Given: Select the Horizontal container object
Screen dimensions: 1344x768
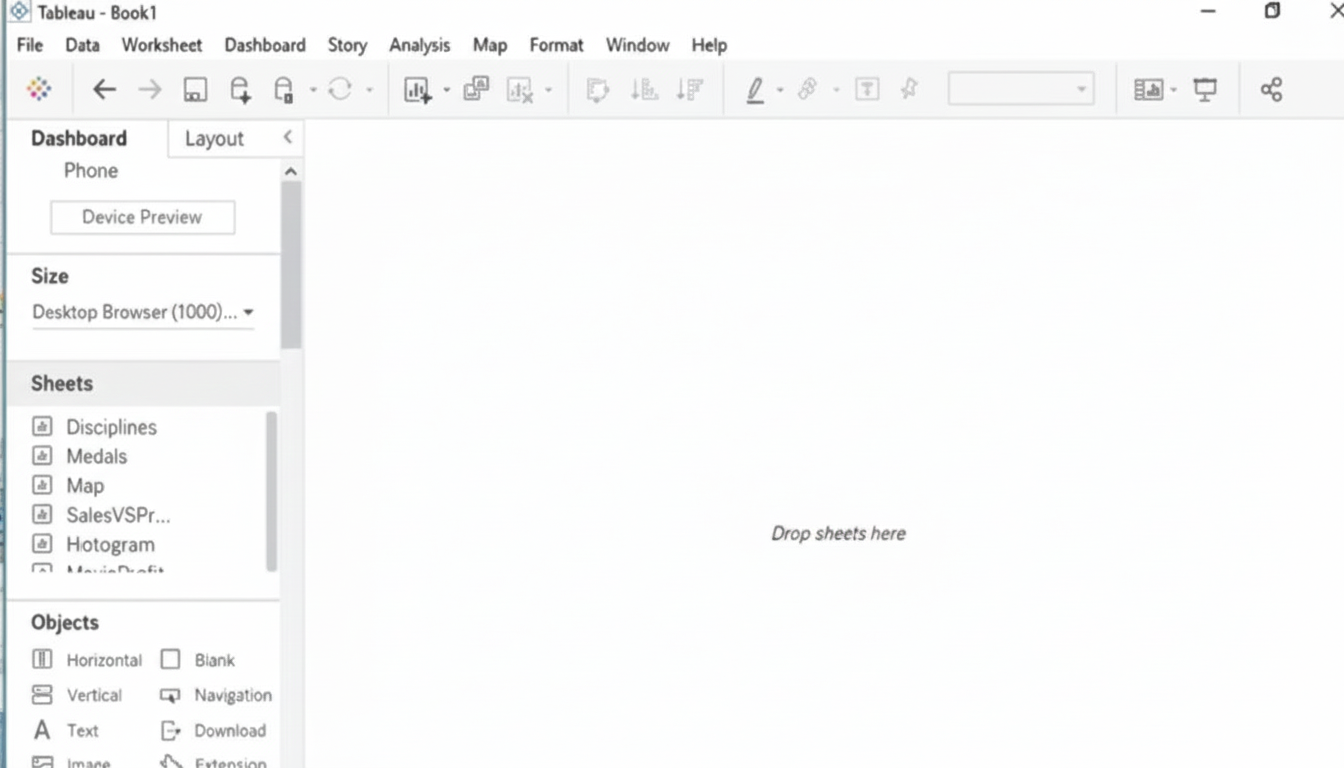Looking at the screenshot, I should click(88, 660).
